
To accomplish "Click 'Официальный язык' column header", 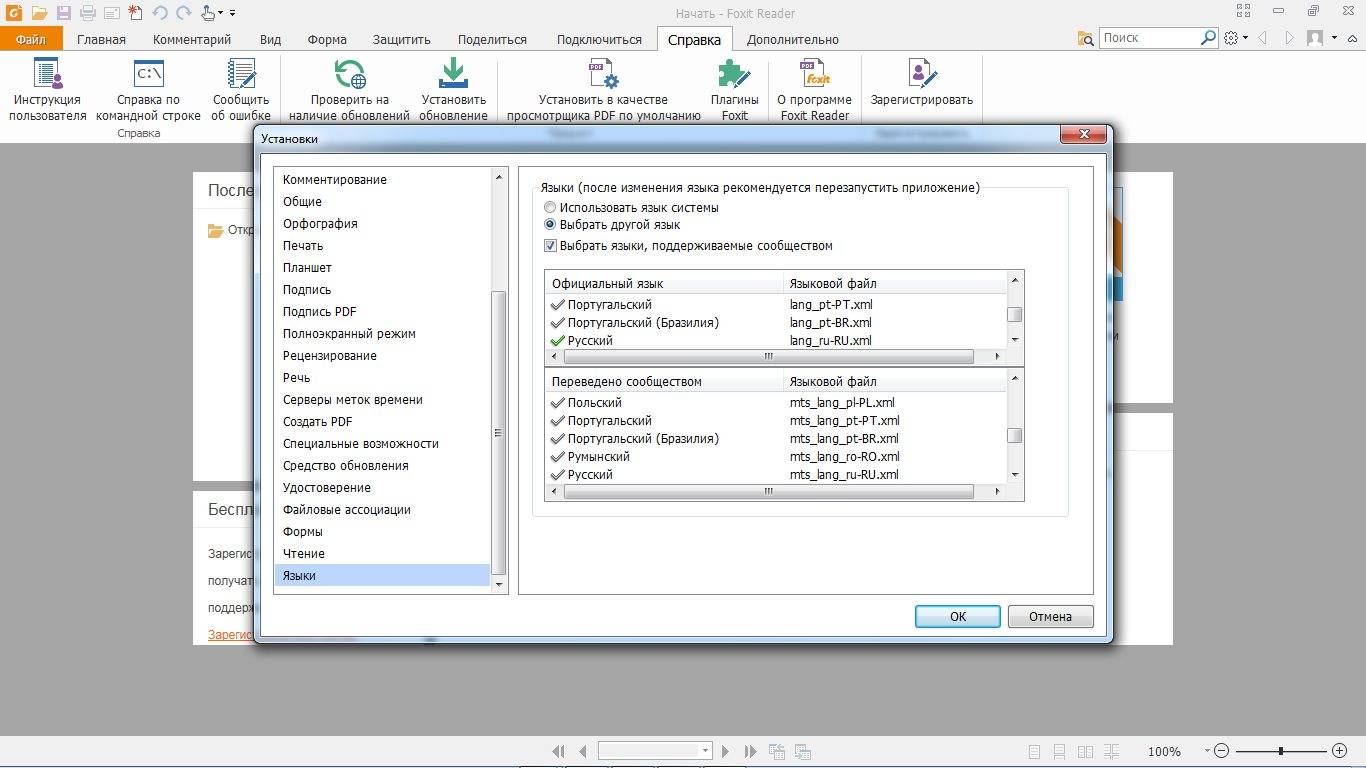I will click(664, 284).
